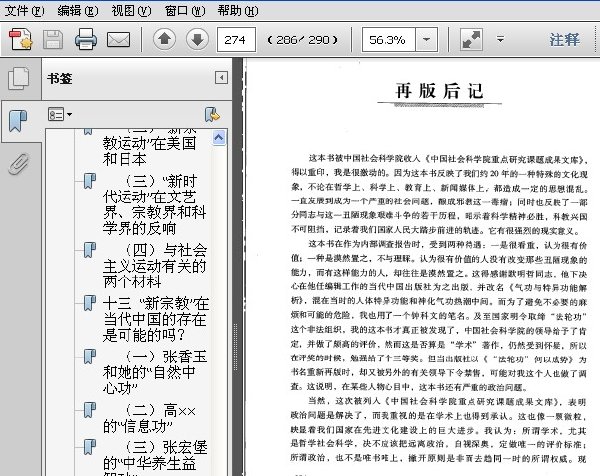Click bookmark icon beside 十三 新宗教
600x476 pixels.
(x=90, y=303)
